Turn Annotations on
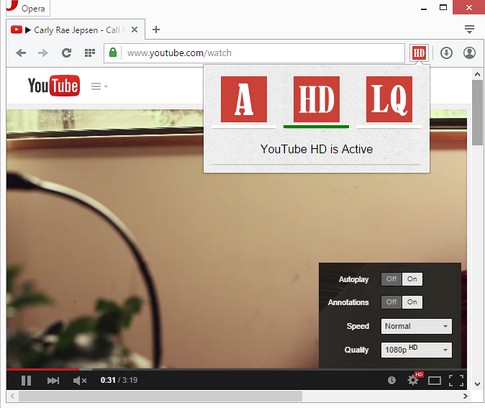This screenshot has height=408, width=485. (412, 302)
